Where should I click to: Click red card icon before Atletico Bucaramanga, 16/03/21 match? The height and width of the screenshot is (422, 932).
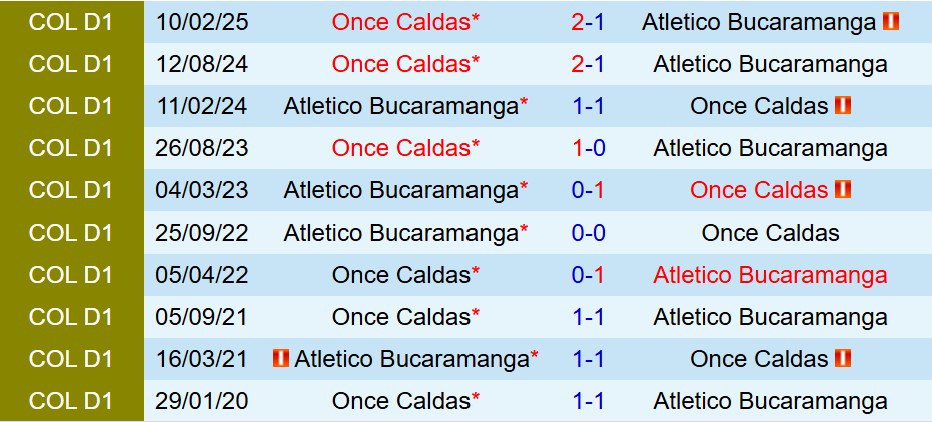281,358
